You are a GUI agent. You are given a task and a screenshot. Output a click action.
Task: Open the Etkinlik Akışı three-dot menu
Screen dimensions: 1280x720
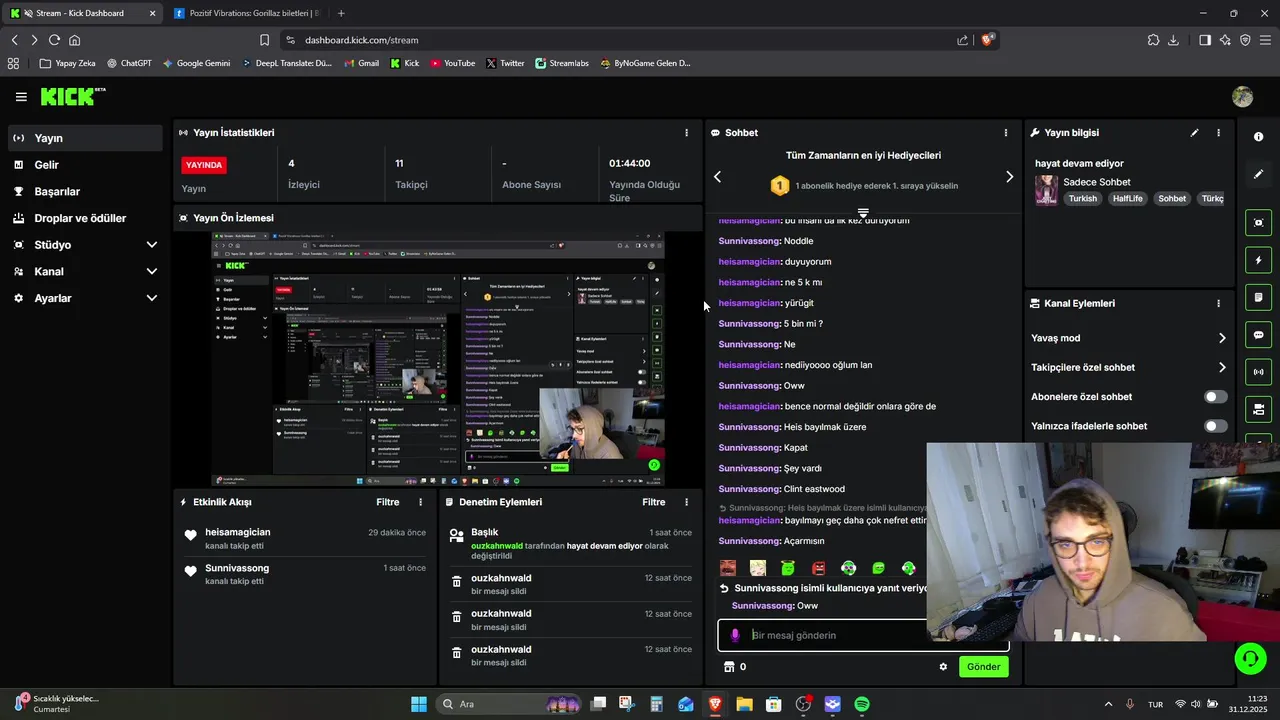pos(420,502)
